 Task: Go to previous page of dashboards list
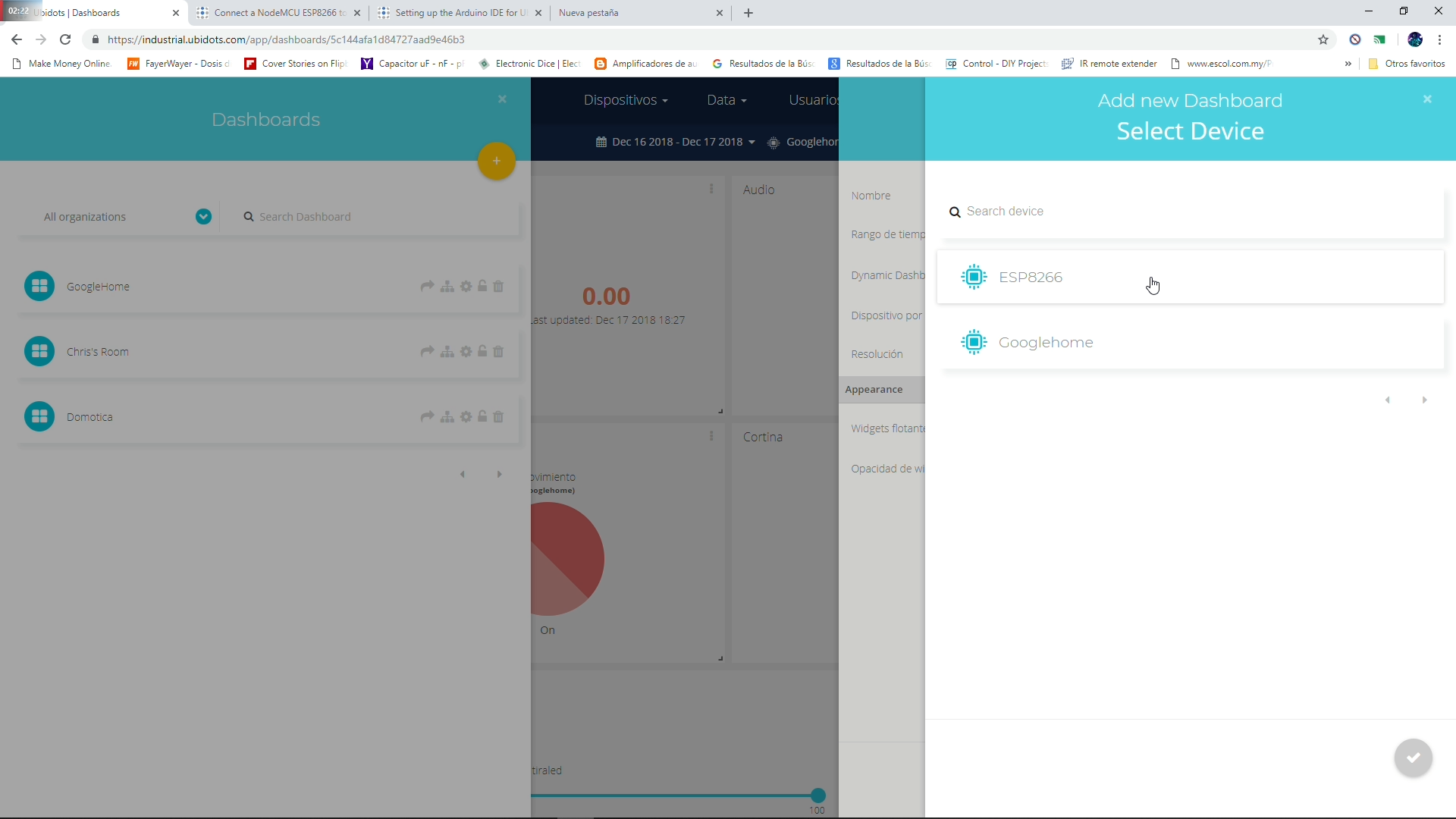coord(463,475)
